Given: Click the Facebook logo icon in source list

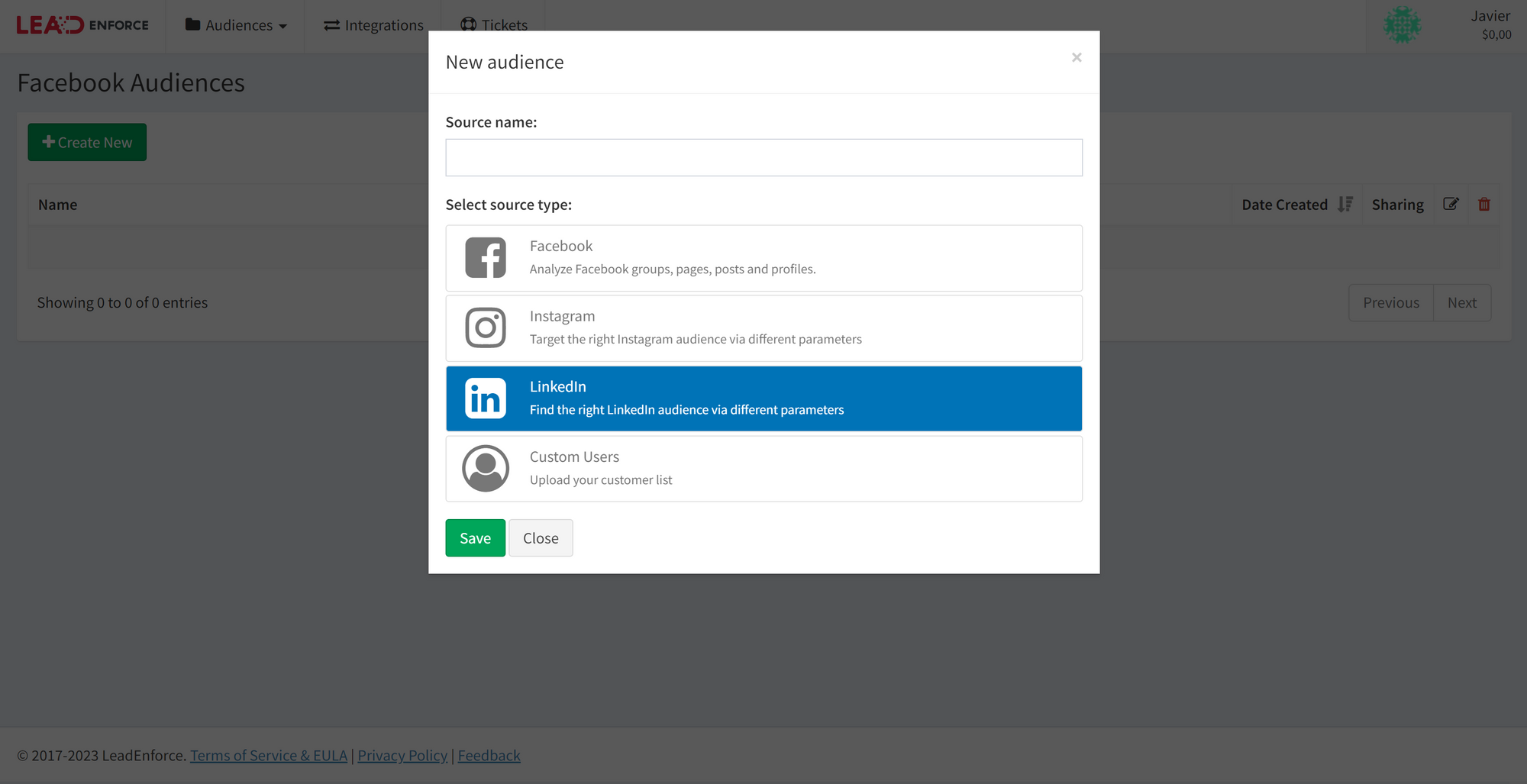Looking at the screenshot, I should point(486,257).
